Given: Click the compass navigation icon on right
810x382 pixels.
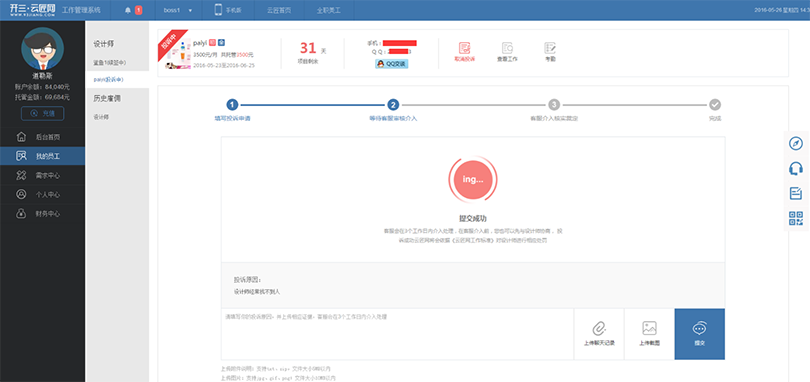Looking at the screenshot, I should pyautogui.click(x=796, y=143).
